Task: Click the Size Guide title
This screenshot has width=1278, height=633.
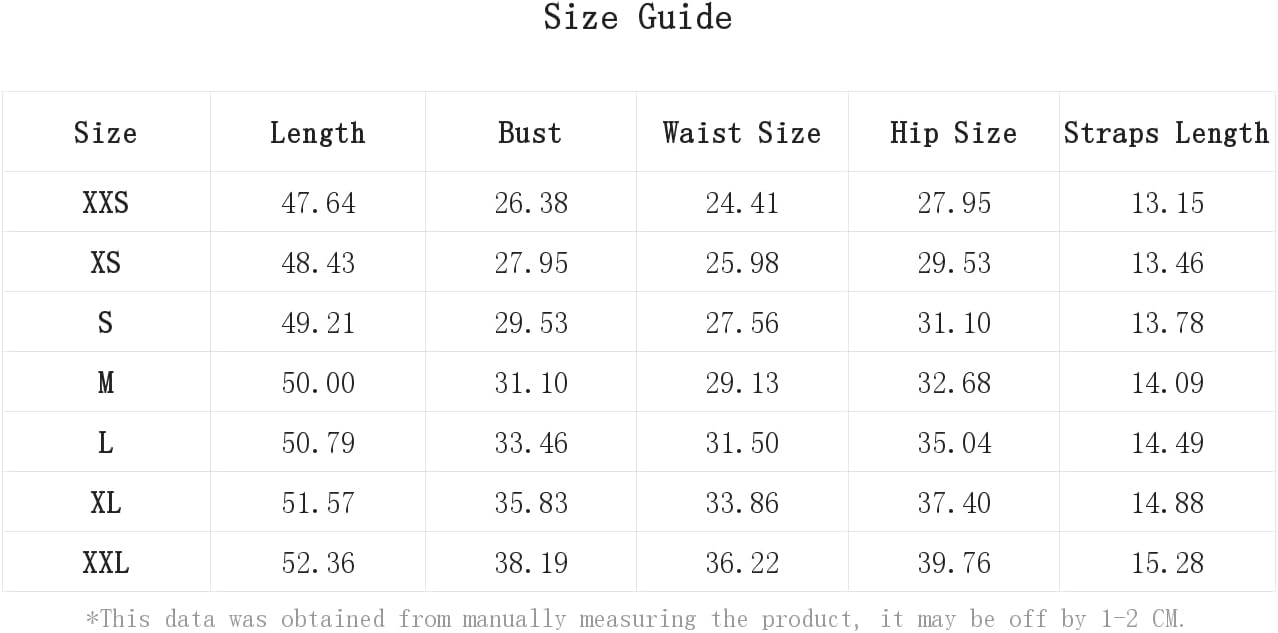Action: (x=638, y=18)
